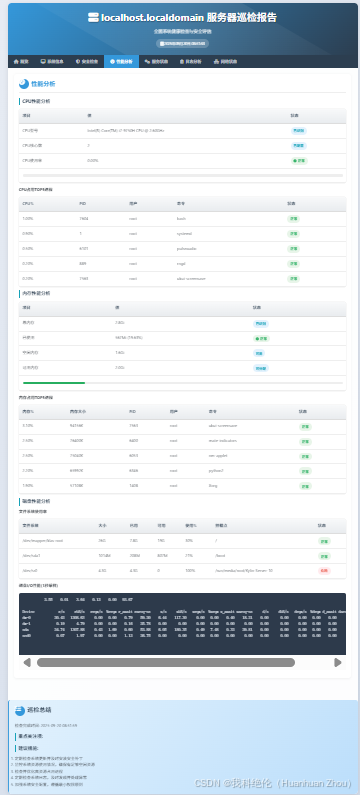Screen dimensions: 360x795
Task: Click the nm-applet command cell
Action: click(x=218, y=456)
